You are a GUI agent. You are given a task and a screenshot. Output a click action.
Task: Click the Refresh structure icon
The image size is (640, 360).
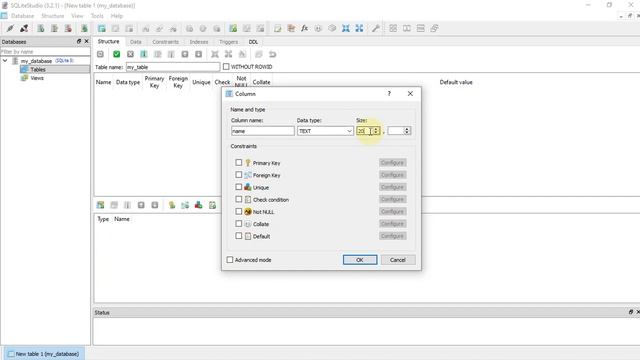(x=100, y=54)
